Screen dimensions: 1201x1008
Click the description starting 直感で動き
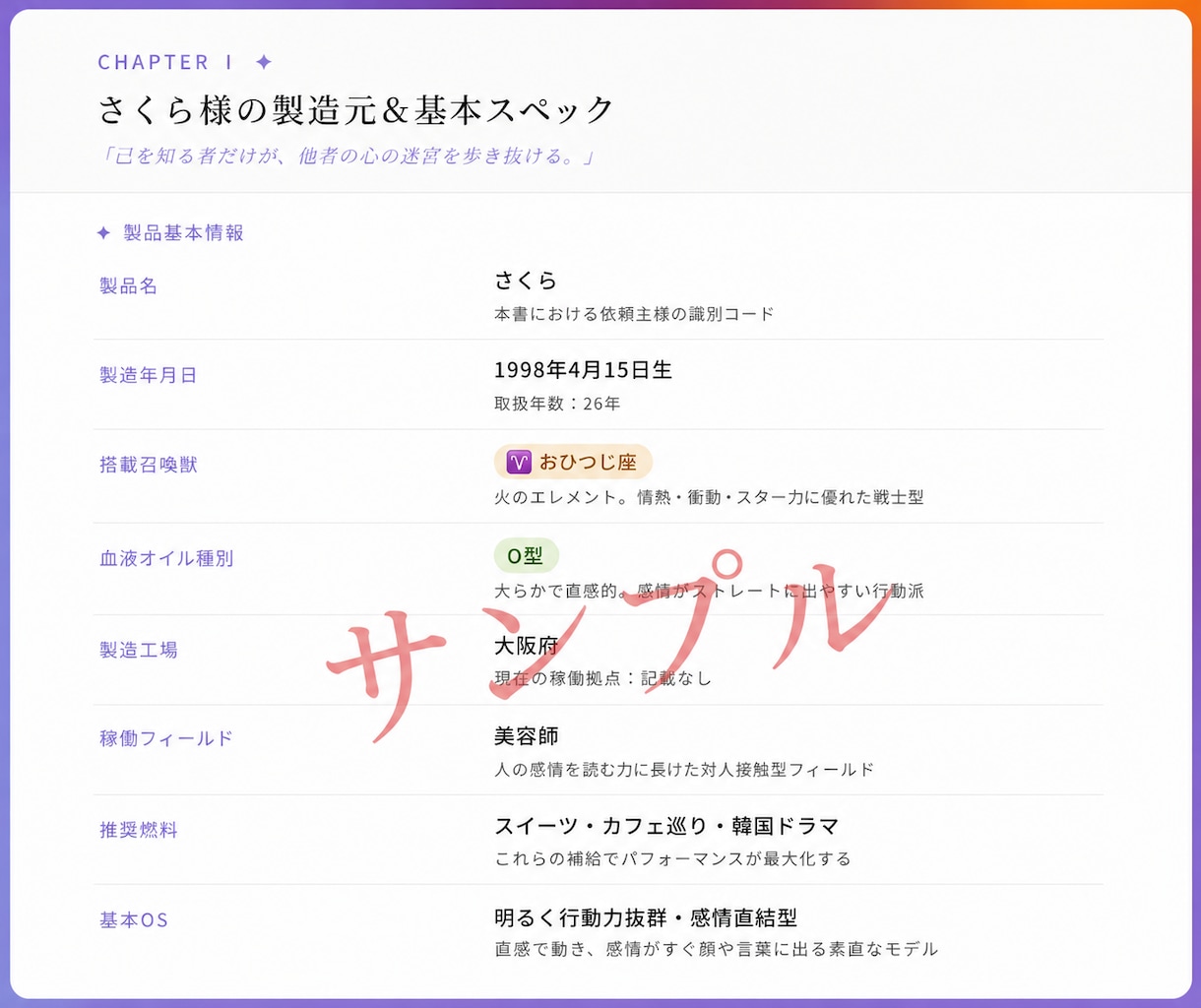tap(716, 949)
